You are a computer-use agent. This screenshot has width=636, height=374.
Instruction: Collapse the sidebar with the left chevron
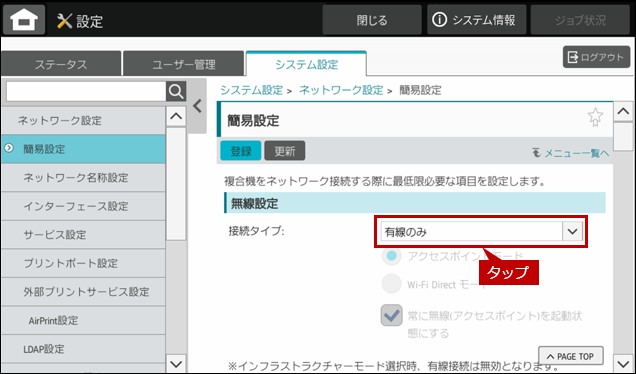[198, 106]
